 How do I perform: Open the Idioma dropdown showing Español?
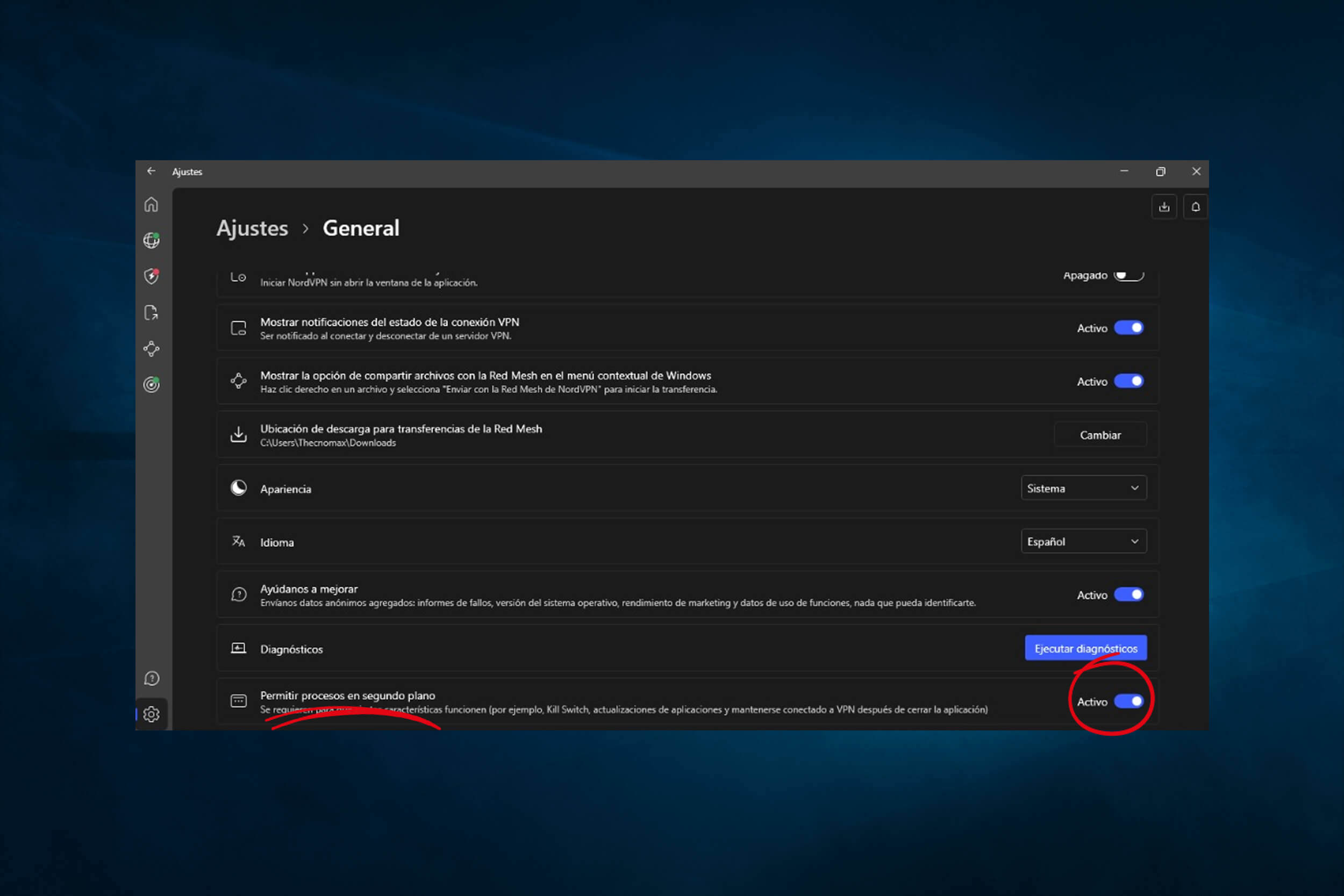point(1083,541)
